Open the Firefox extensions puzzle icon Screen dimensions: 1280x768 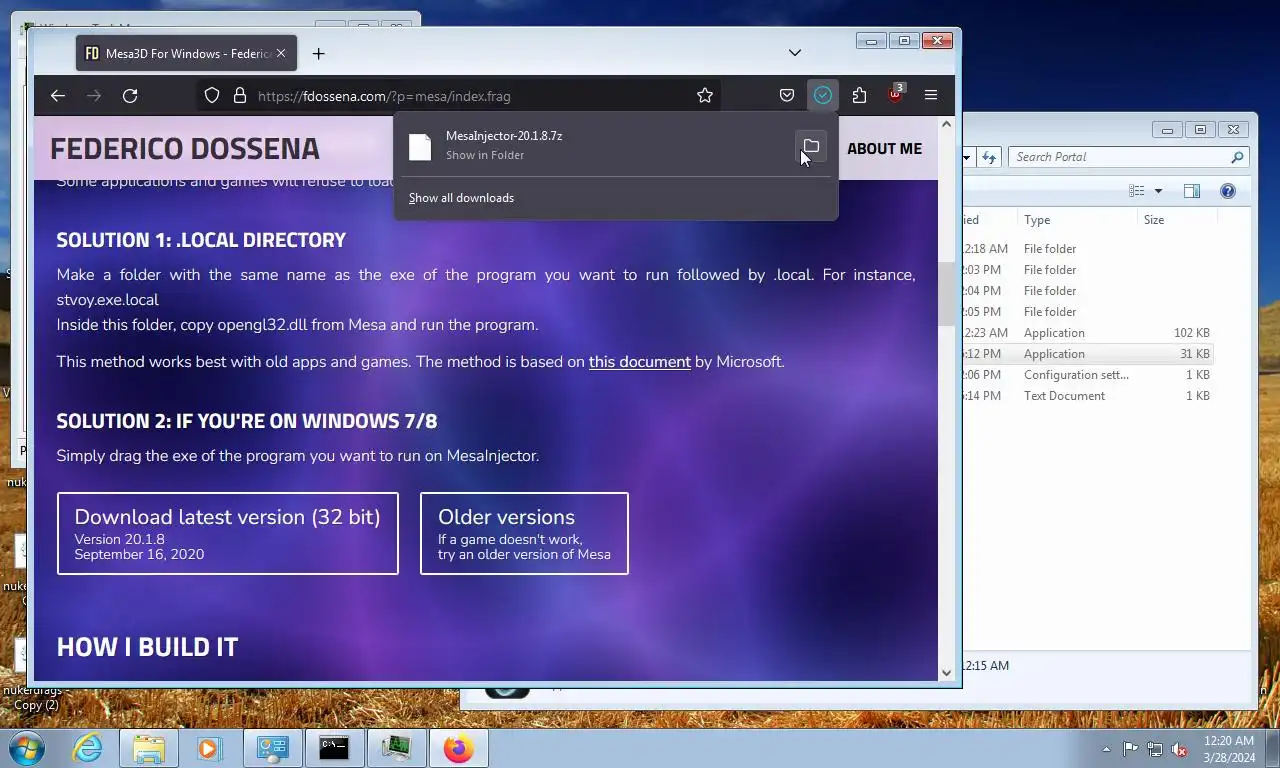[859, 96]
